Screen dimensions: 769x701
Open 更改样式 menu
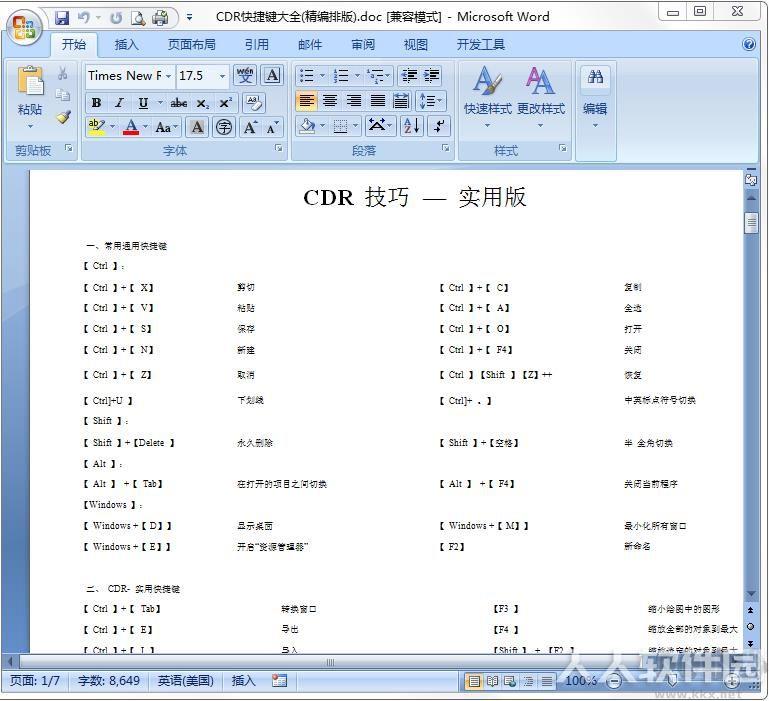[540, 97]
